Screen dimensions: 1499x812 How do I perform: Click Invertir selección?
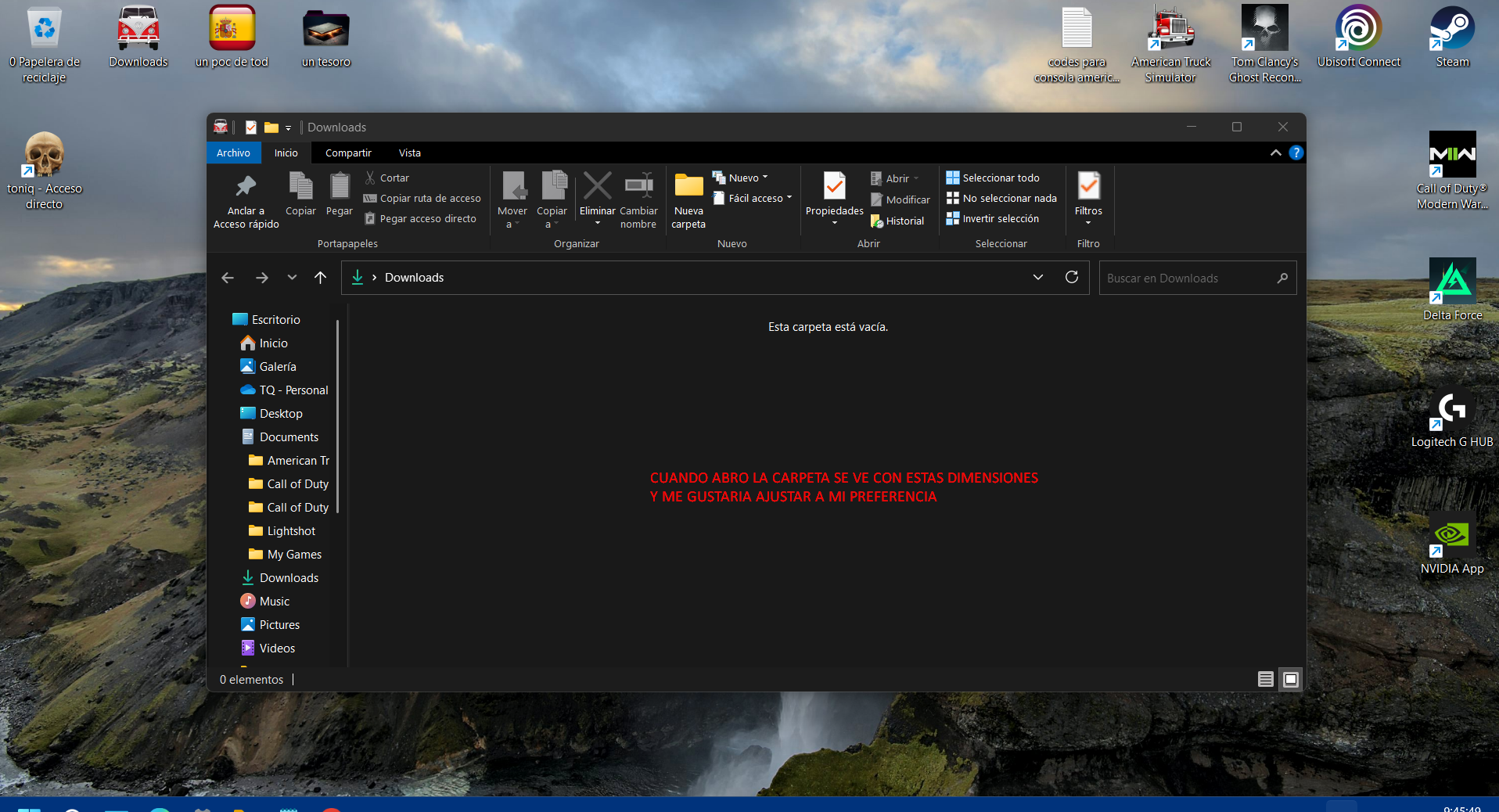(993, 219)
